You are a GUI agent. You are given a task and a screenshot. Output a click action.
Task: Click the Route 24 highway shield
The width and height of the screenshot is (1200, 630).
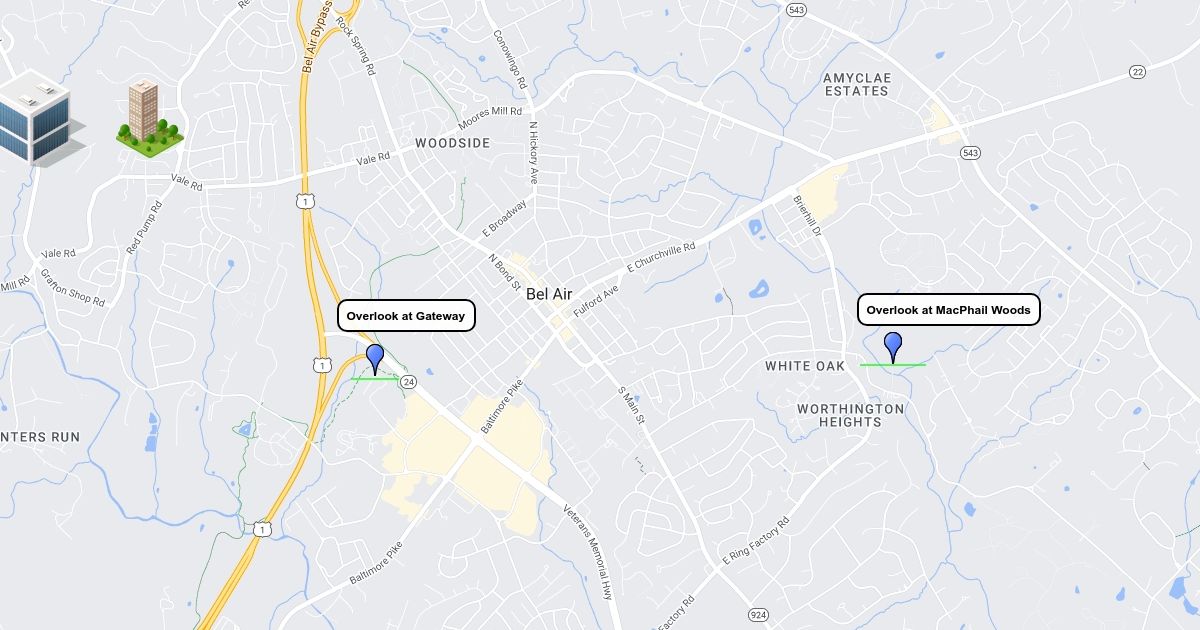(408, 382)
